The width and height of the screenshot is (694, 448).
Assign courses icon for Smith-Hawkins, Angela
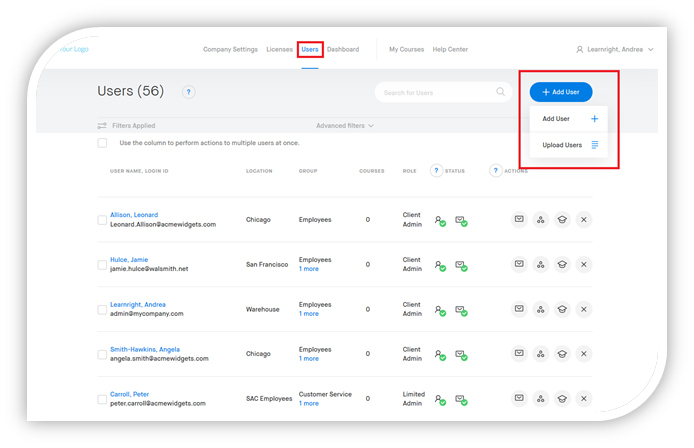point(562,354)
